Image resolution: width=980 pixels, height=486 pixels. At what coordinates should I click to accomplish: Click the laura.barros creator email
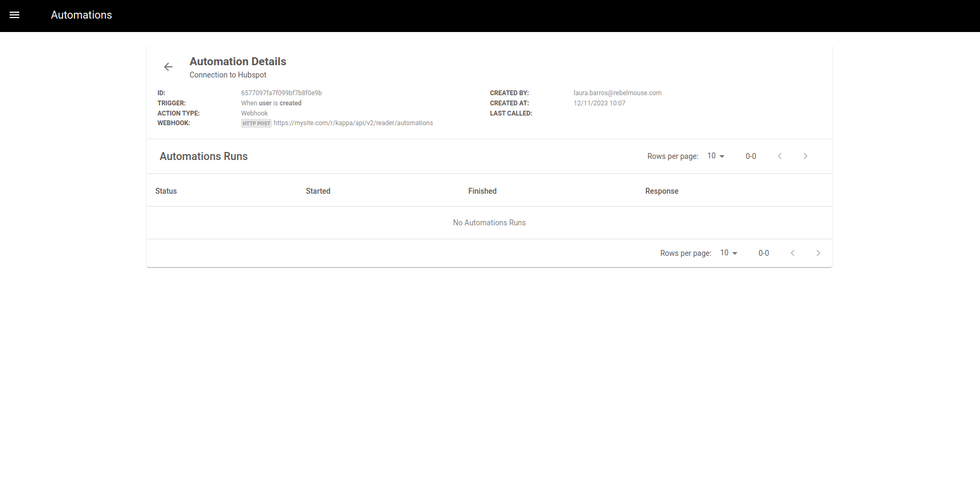click(x=617, y=93)
